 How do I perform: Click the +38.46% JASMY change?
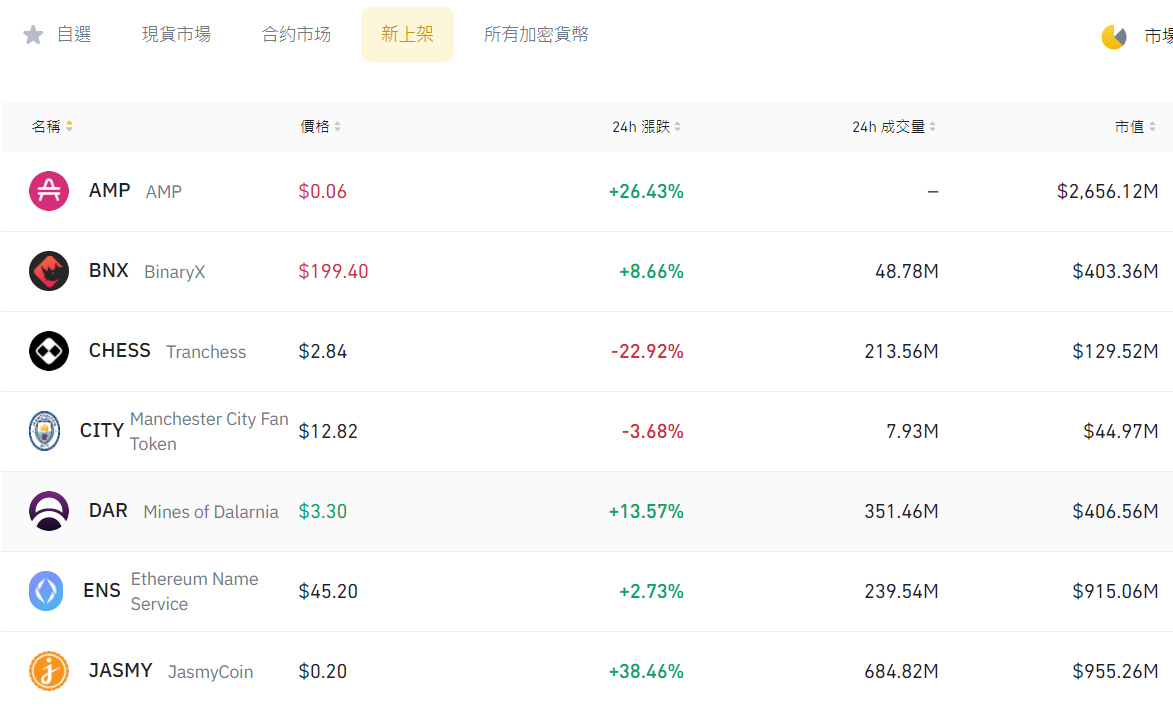click(x=646, y=672)
